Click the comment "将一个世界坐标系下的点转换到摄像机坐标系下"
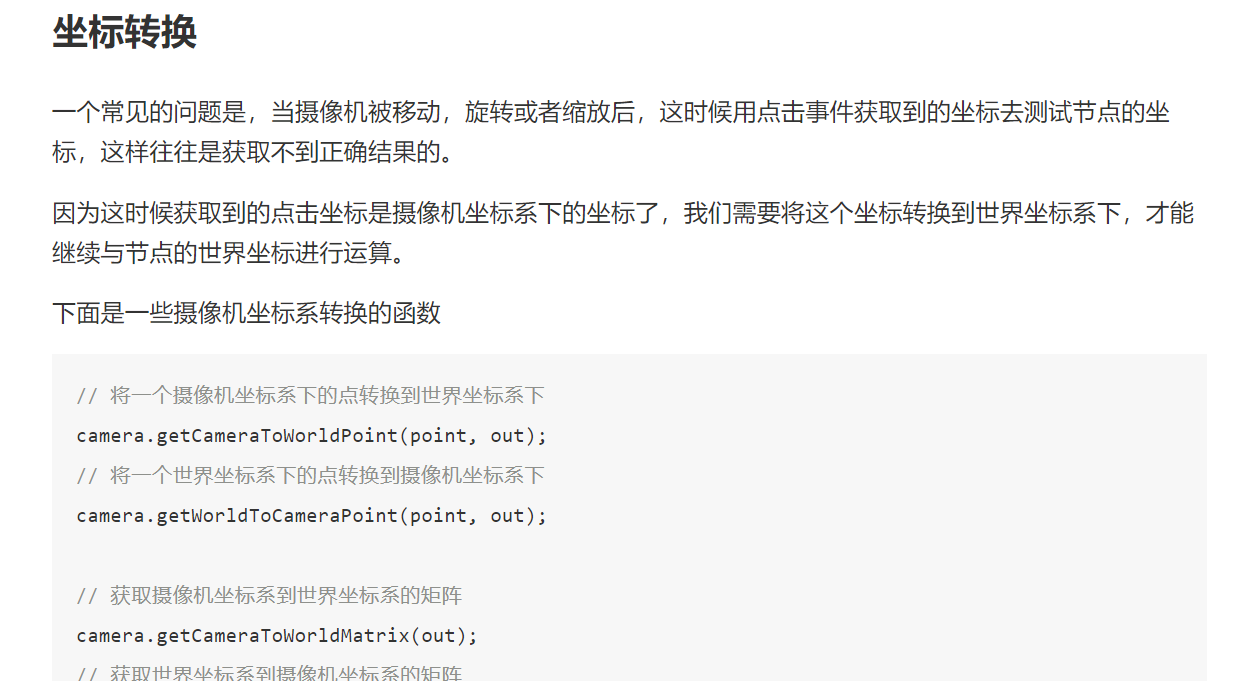The width and height of the screenshot is (1251, 681). (x=327, y=476)
